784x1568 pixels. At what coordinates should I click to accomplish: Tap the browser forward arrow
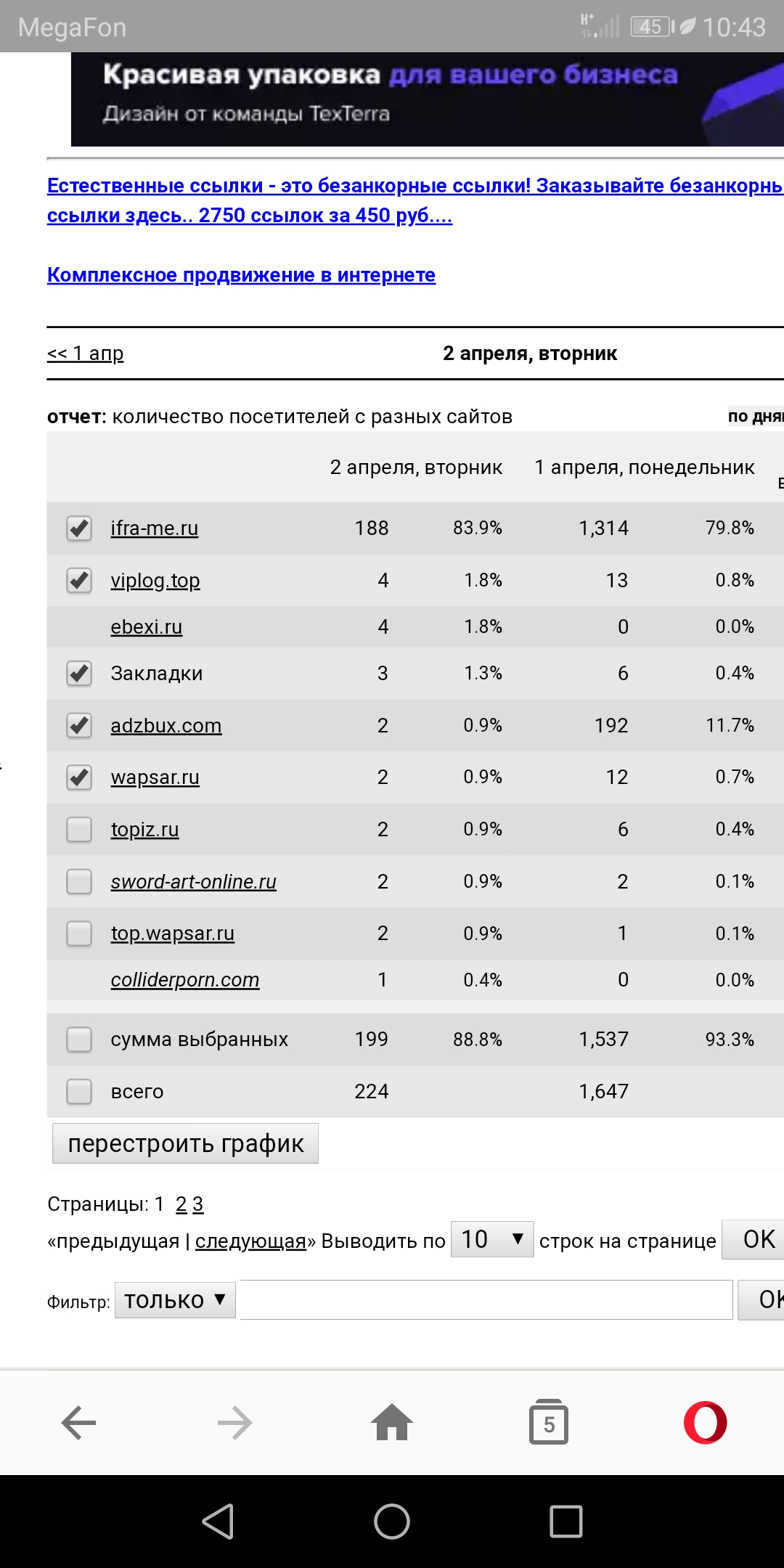tap(234, 1421)
